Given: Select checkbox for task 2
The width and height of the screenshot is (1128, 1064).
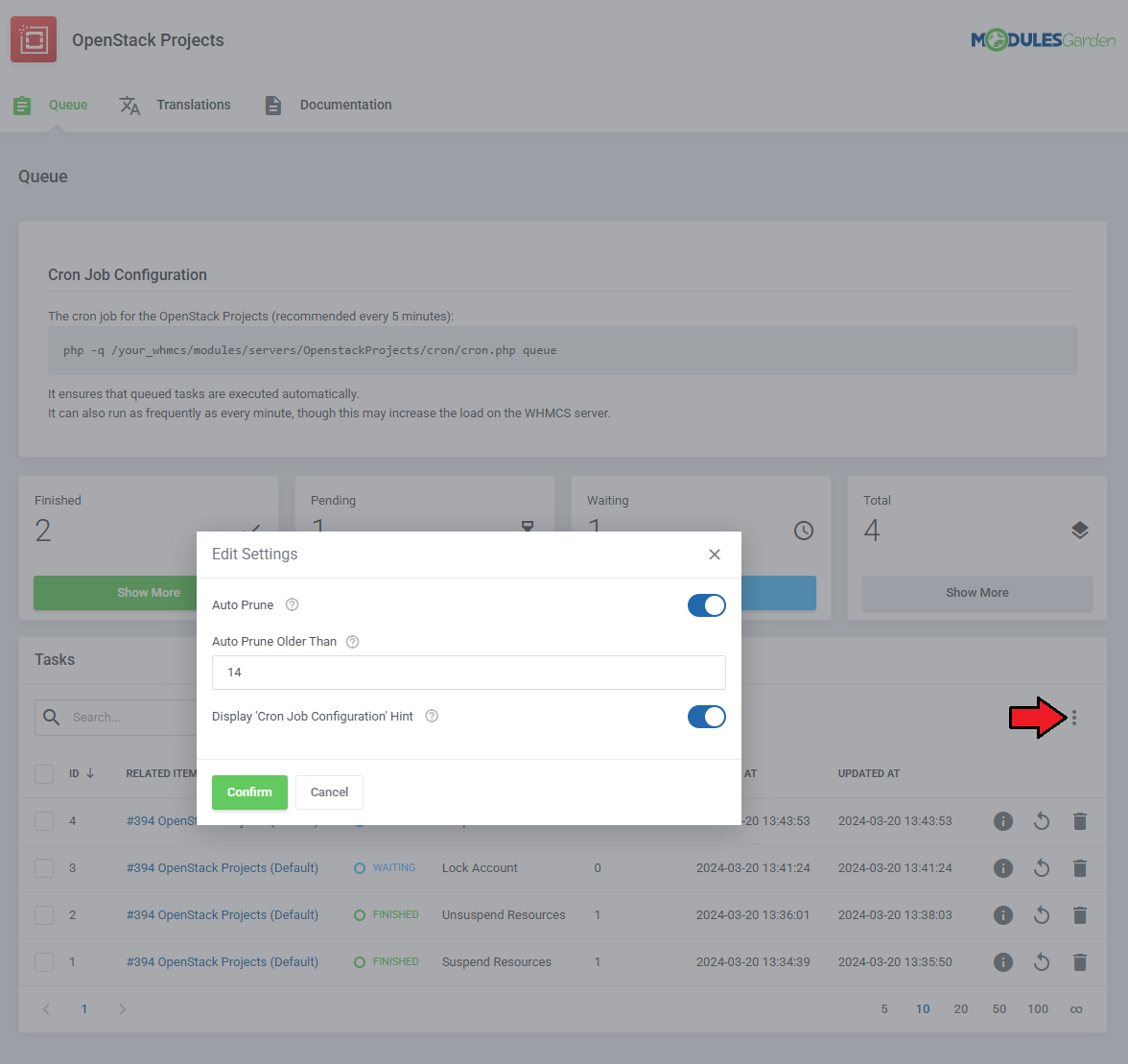Looking at the screenshot, I should [x=44, y=915].
